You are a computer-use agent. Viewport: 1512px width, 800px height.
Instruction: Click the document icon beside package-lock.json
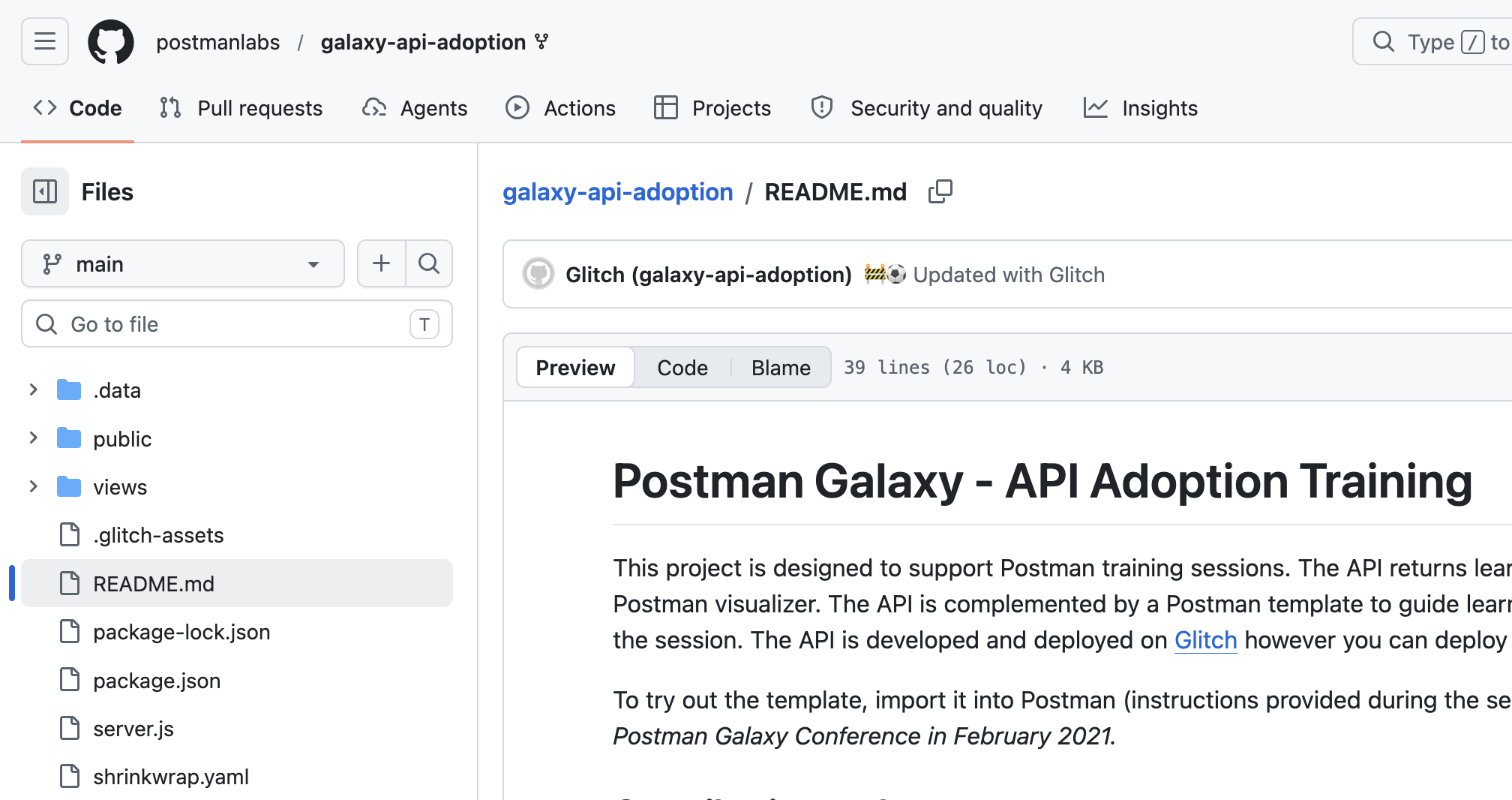tap(69, 631)
